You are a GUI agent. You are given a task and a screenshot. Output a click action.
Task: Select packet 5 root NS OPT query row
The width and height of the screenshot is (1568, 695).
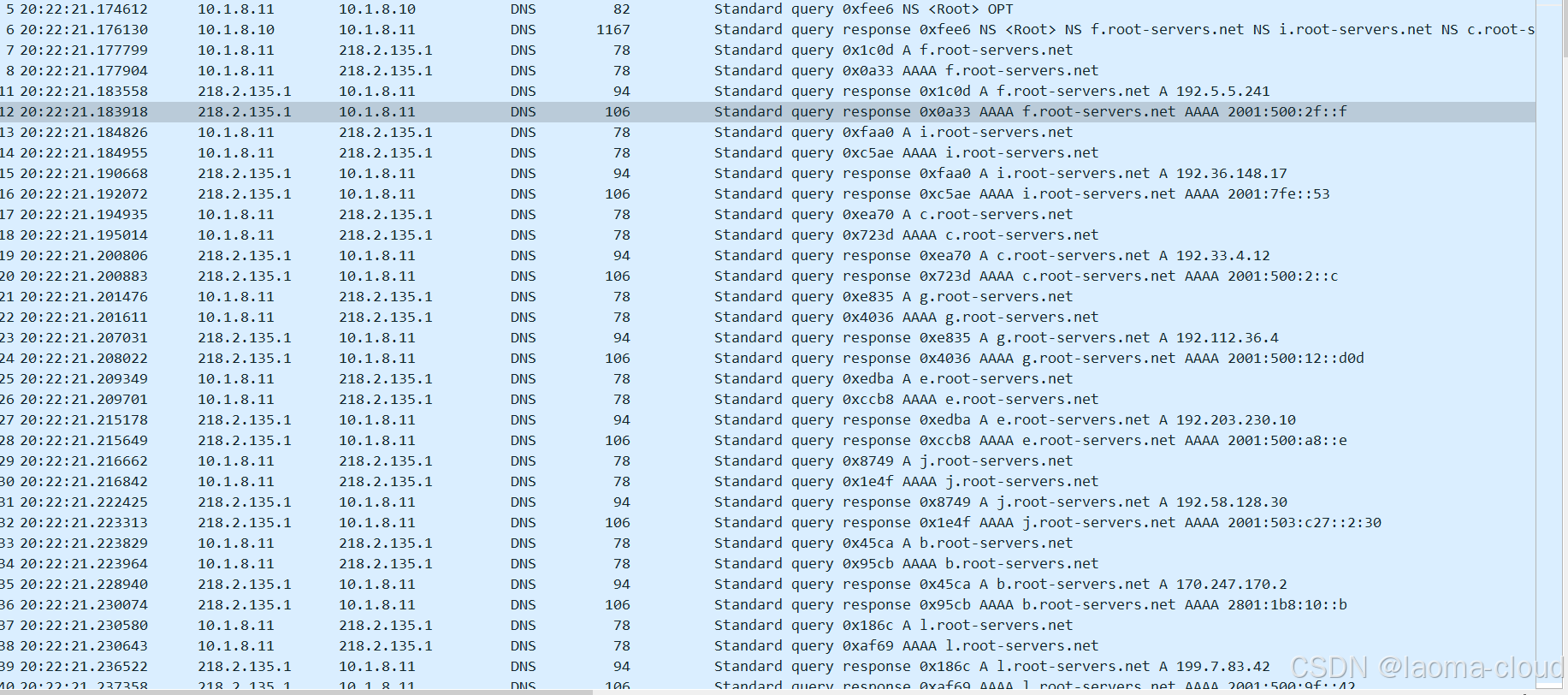pyautogui.click(x=767, y=9)
